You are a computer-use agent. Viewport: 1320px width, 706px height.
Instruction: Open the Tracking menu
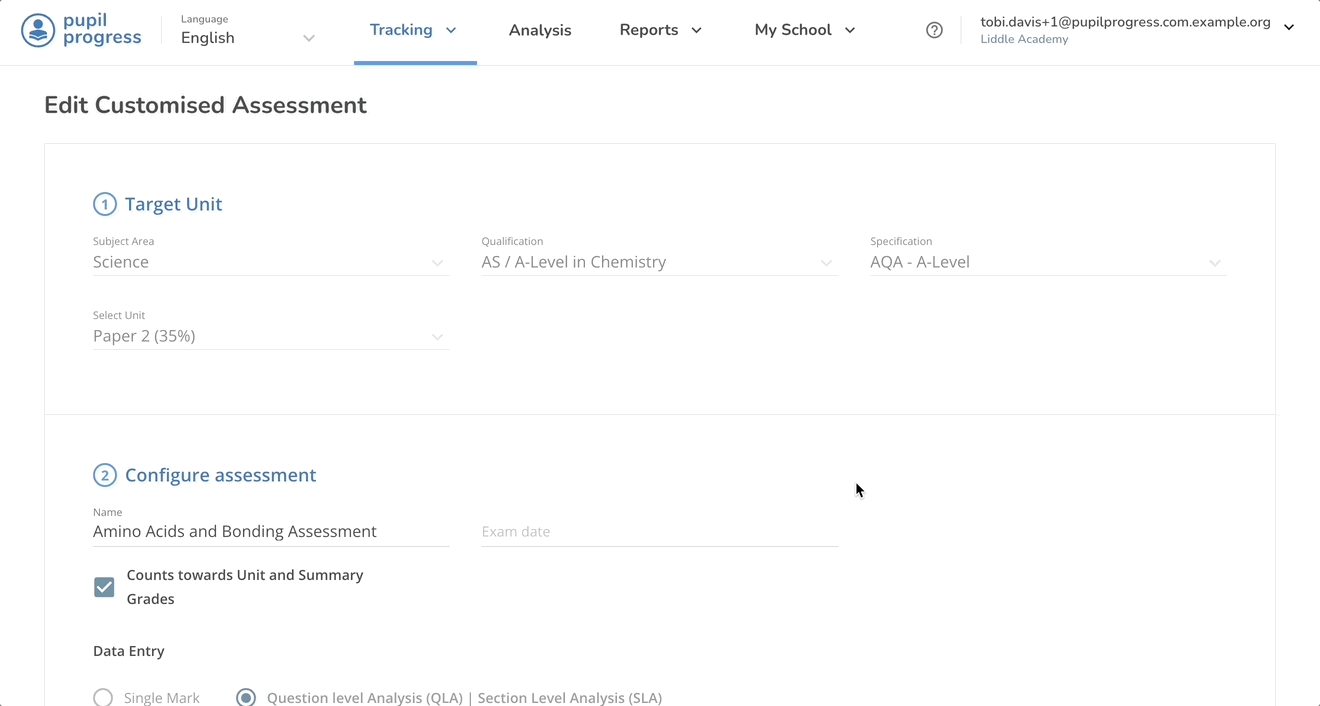(401, 30)
